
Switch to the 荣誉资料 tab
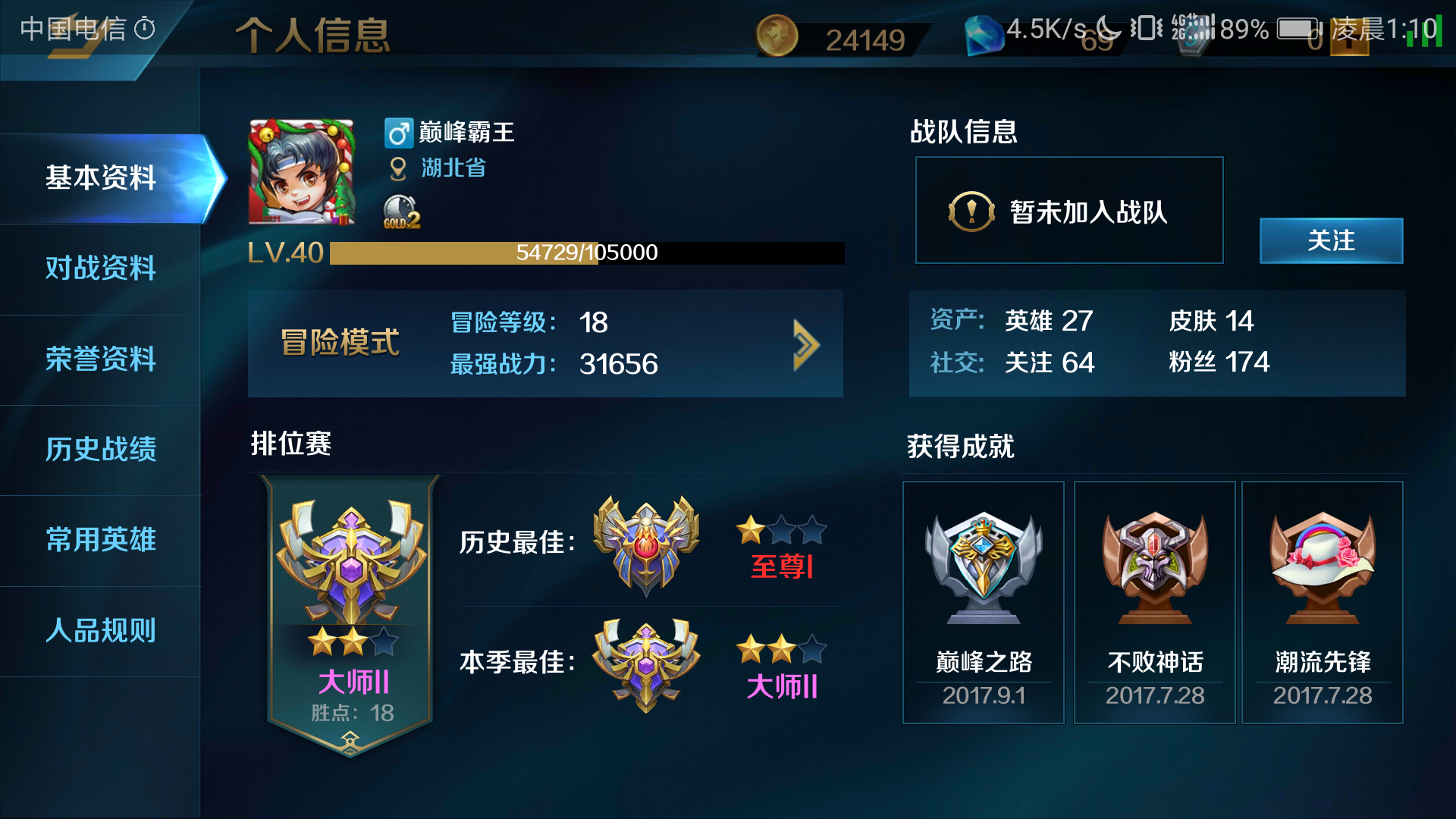(x=100, y=359)
